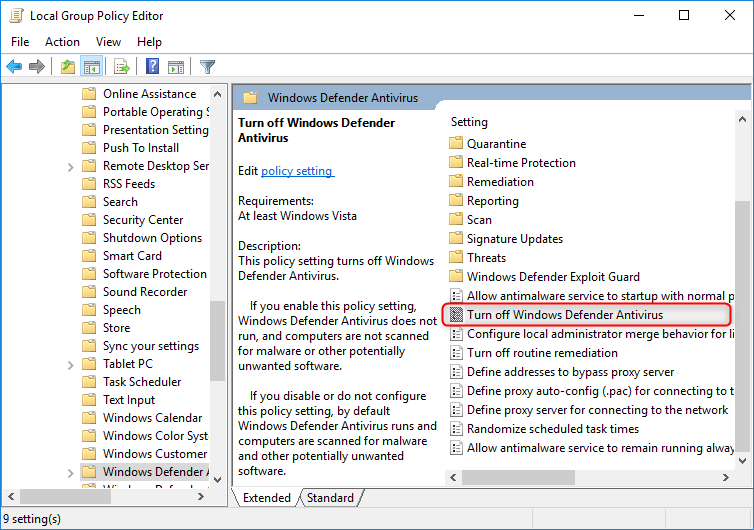Click the blue Help question-mark icon

click(x=153, y=67)
